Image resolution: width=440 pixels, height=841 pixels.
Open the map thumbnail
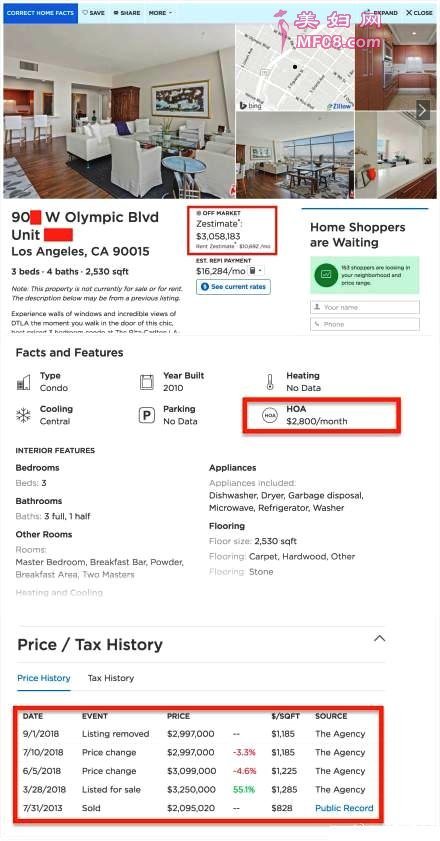point(295,67)
